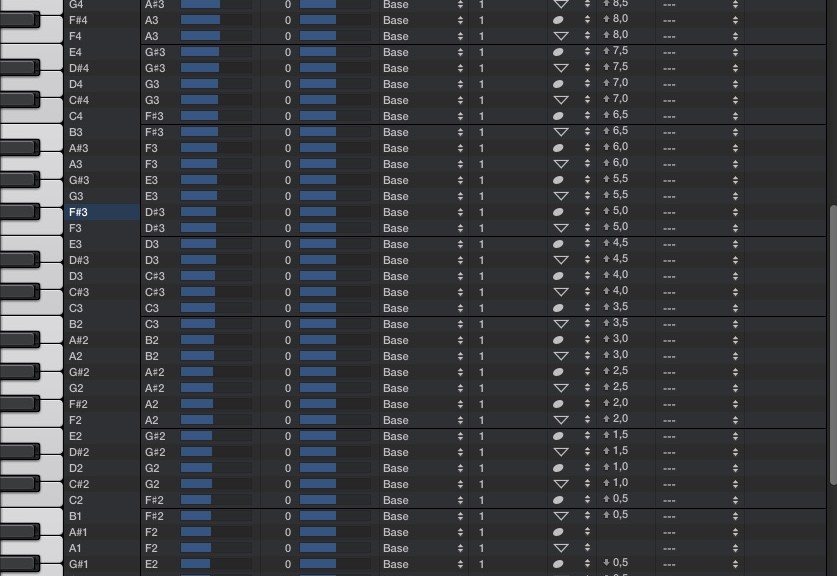Click the triangle notehead icon in the F3 row

coord(560,228)
